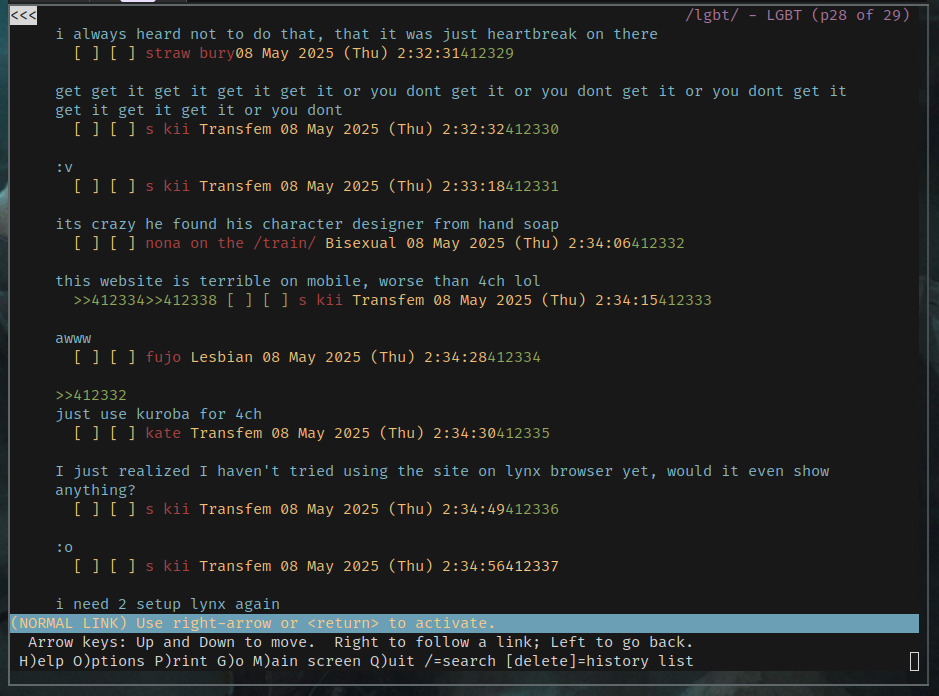Screen dimensions: 939x696
Task: Follow post number link 412330
Action: [532, 129]
